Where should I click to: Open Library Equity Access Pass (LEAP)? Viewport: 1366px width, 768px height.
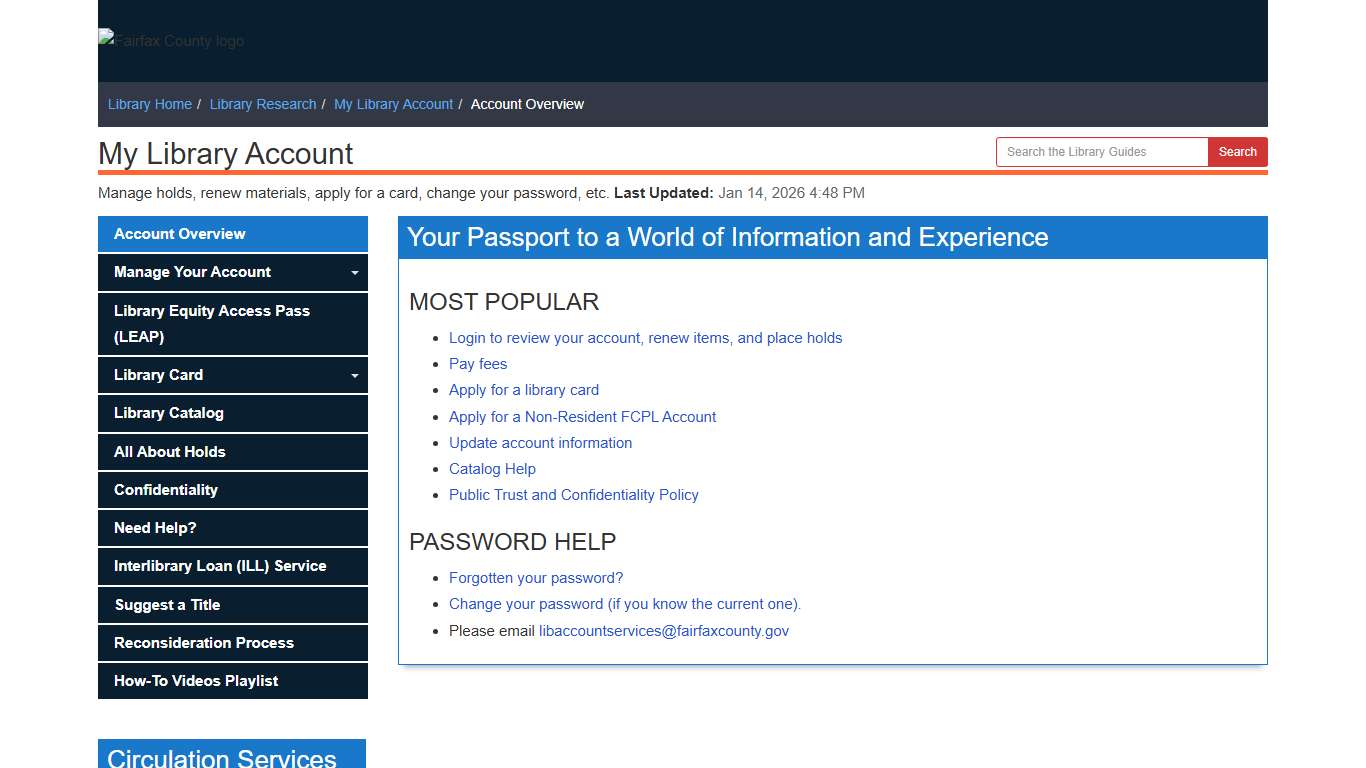click(x=211, y=323)
